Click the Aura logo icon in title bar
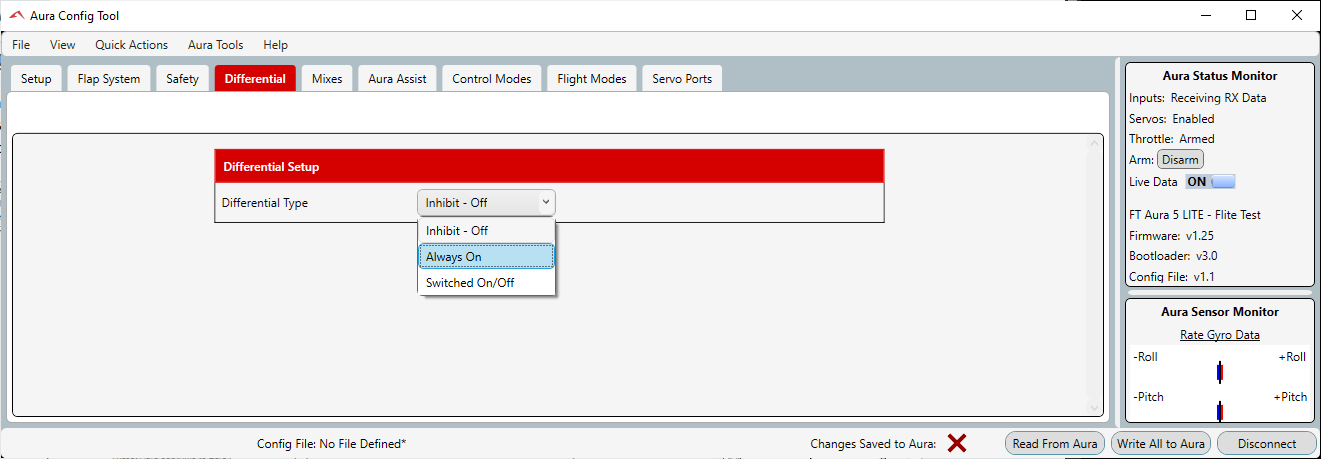This screenshot has width=1321, height=459. point(16,16)
